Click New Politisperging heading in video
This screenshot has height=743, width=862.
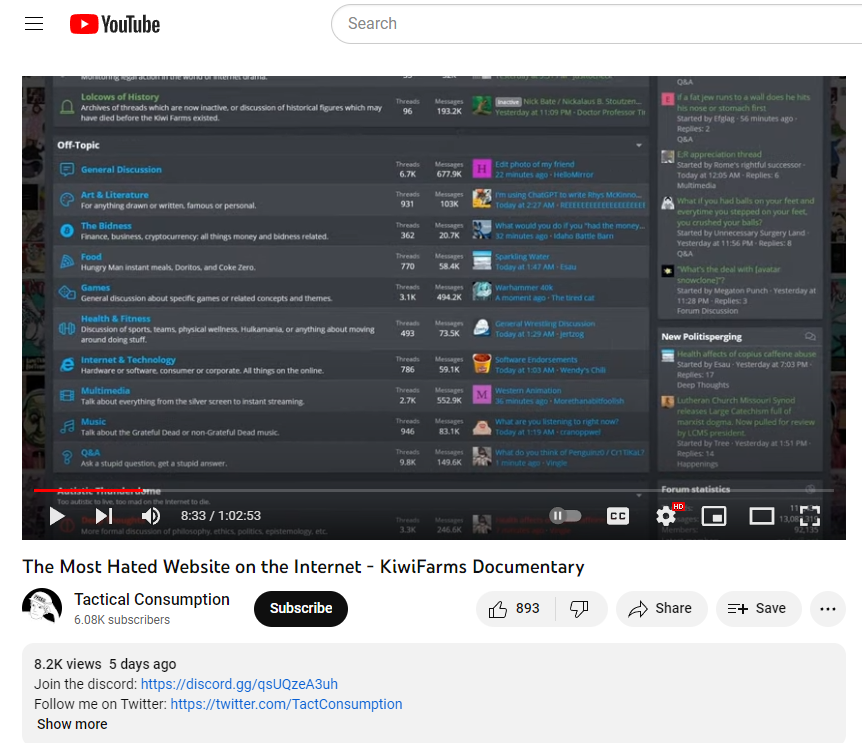pyautogui.click(x=701, y=336)
